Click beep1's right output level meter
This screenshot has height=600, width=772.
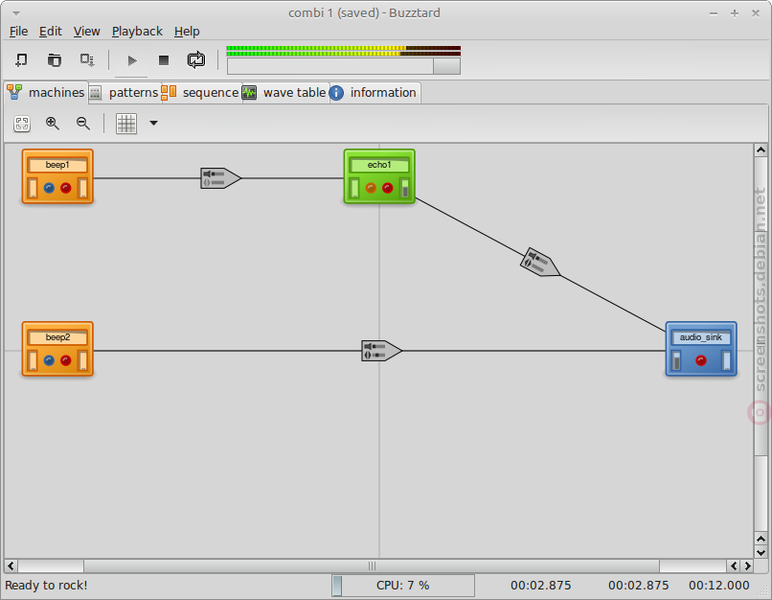(83, 188)
